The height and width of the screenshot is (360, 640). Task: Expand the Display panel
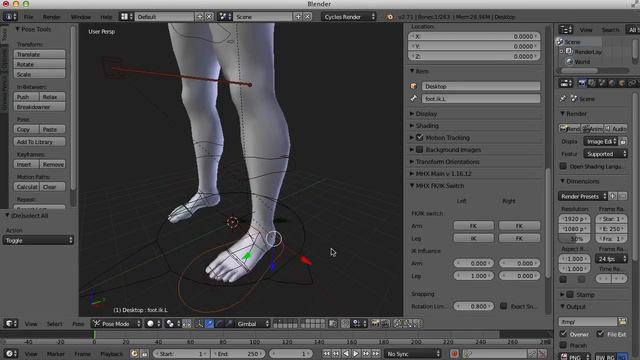(x=426, y=113)
